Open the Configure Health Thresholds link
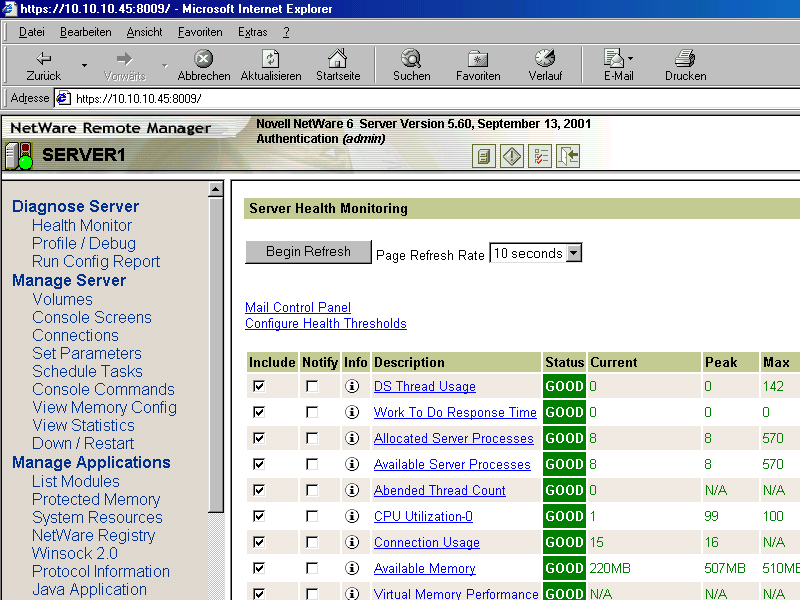Viewport: 800px width, 600px height. [326, 323]
